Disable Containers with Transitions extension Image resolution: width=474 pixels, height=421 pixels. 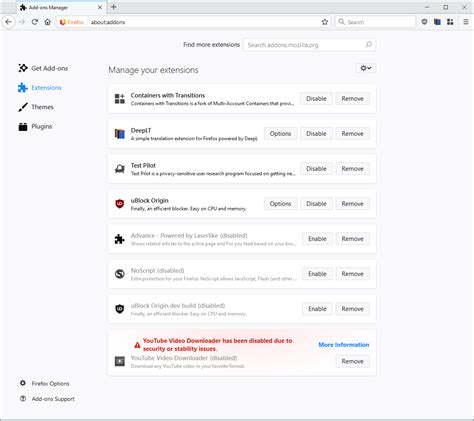(316, 99)
